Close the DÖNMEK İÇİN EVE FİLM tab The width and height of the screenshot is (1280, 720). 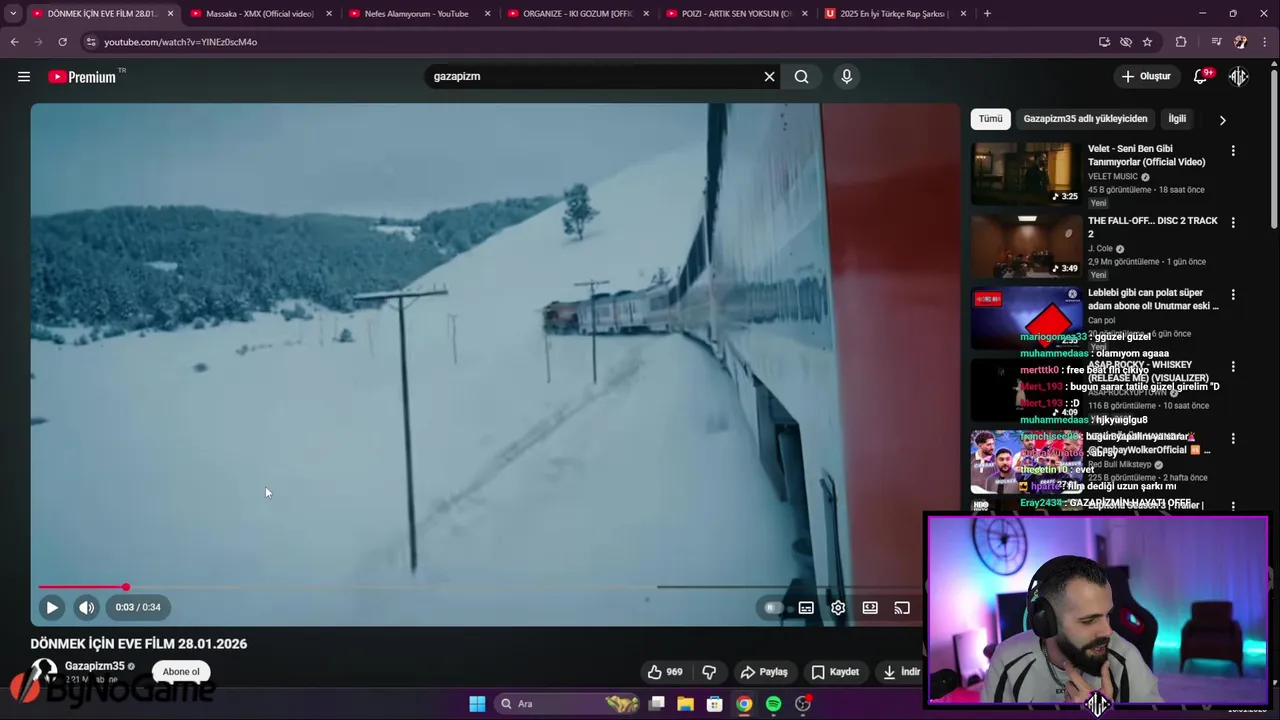point(170,14)
